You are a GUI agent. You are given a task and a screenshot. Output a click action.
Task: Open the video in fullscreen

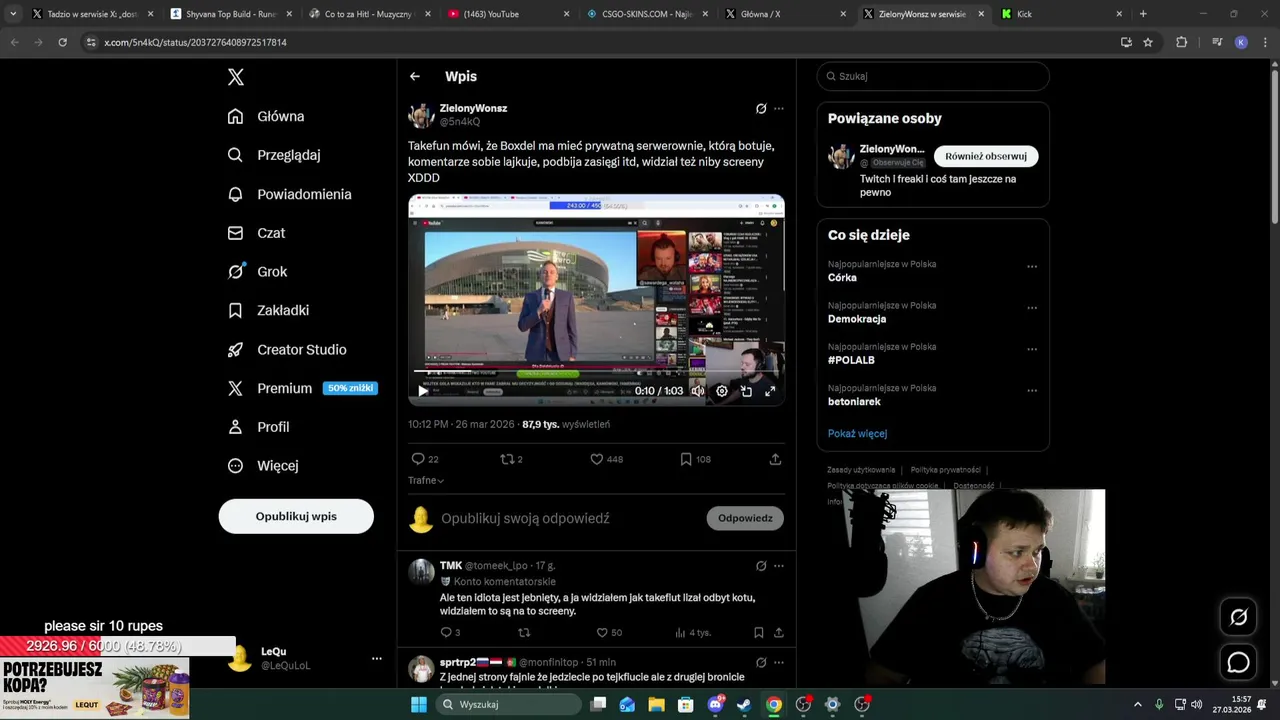(770, 391)
